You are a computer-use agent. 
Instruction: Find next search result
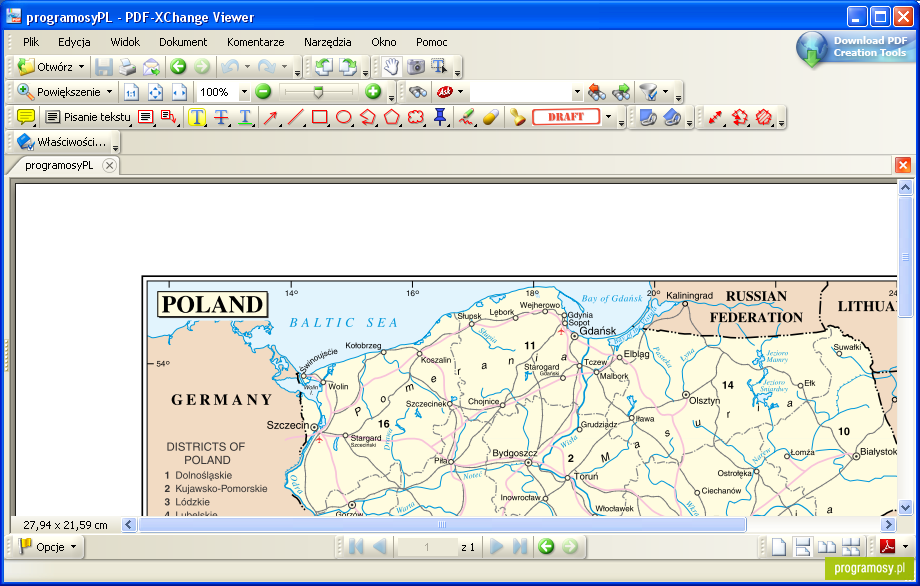621,92
